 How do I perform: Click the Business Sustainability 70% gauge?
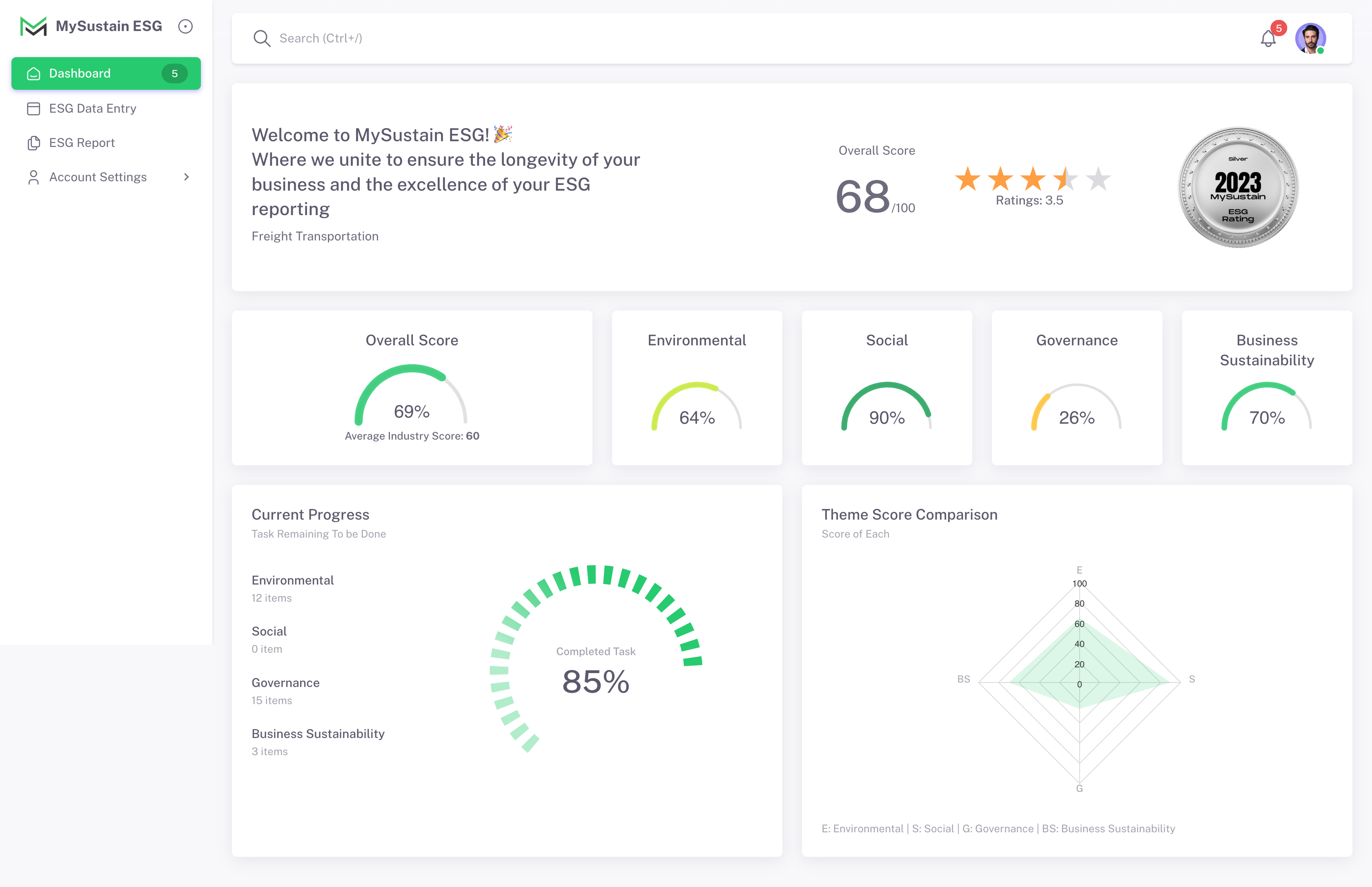1267,407
